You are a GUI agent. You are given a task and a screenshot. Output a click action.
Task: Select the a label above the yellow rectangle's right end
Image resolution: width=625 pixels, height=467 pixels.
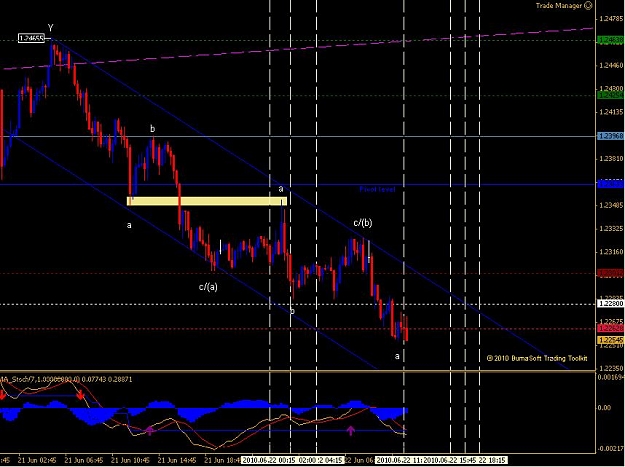pyautogui.click(x=281, y=189)
